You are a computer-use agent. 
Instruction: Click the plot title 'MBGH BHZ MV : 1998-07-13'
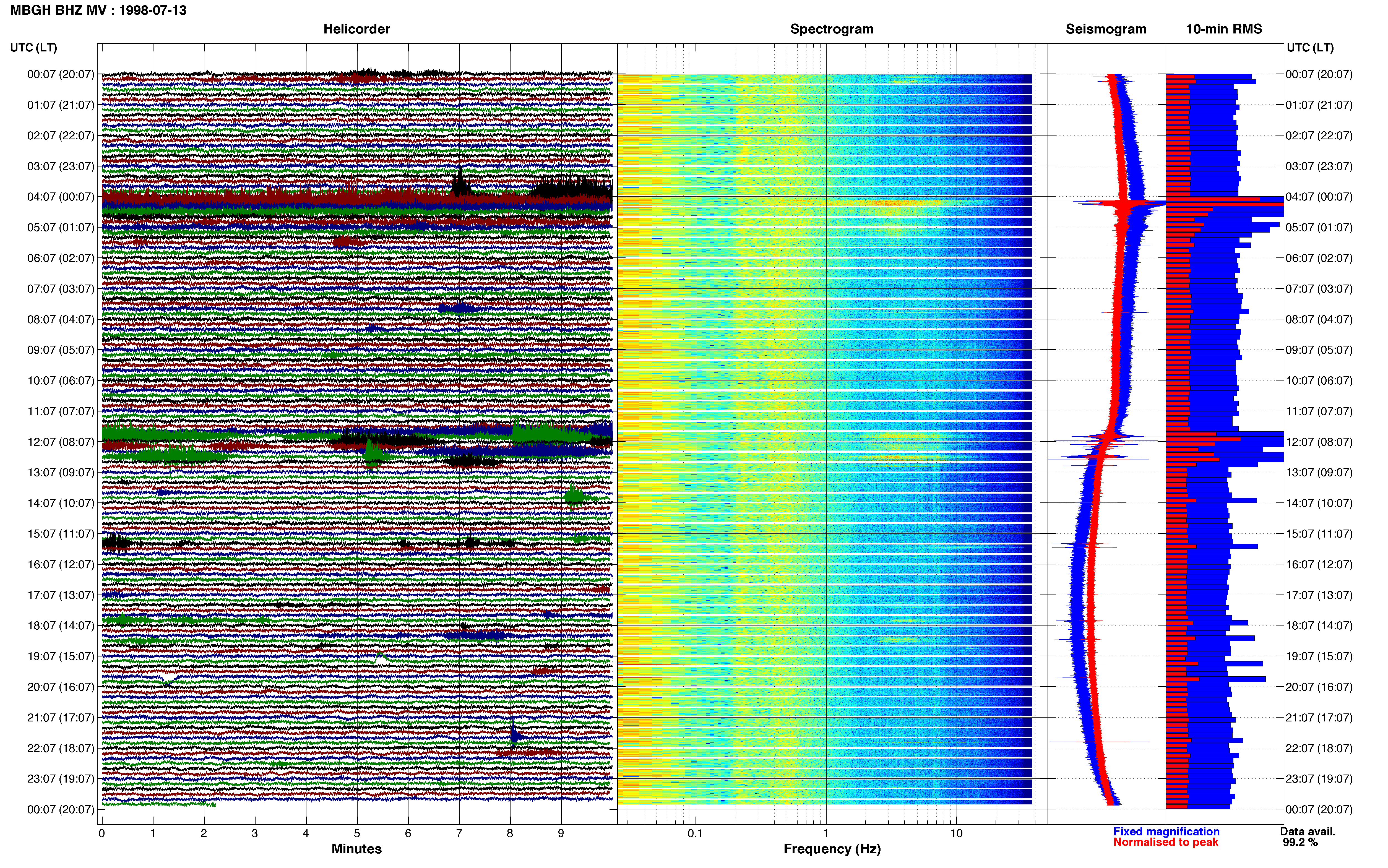point(98,10)
